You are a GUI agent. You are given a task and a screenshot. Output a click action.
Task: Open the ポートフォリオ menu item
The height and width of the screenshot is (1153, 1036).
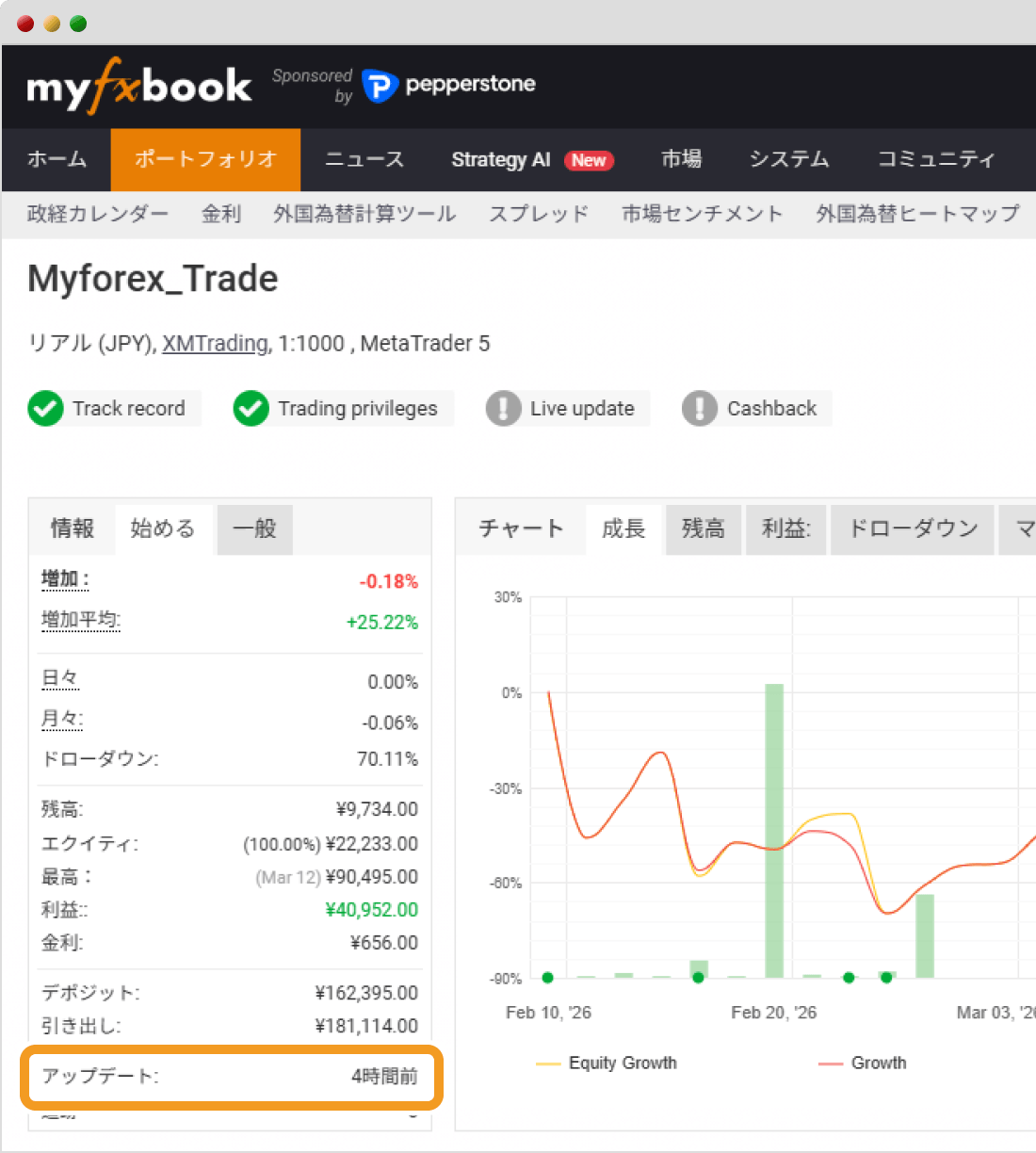click(205, 159)
